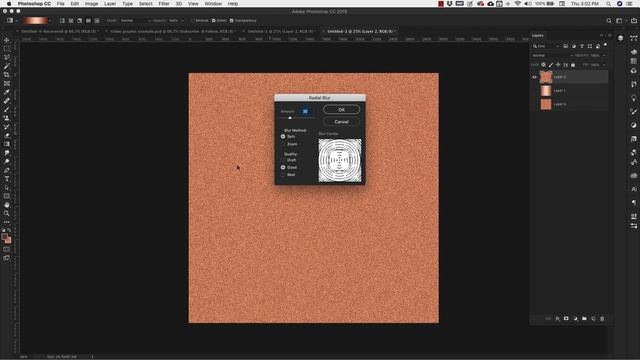Select the Path Selection tool

click(7, 188)
